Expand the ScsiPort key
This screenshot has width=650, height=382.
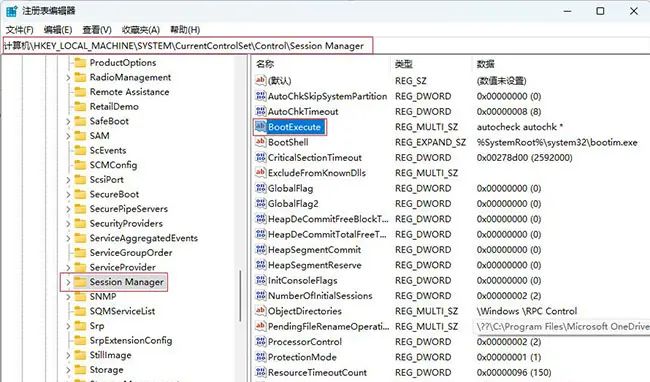point(68,180)
